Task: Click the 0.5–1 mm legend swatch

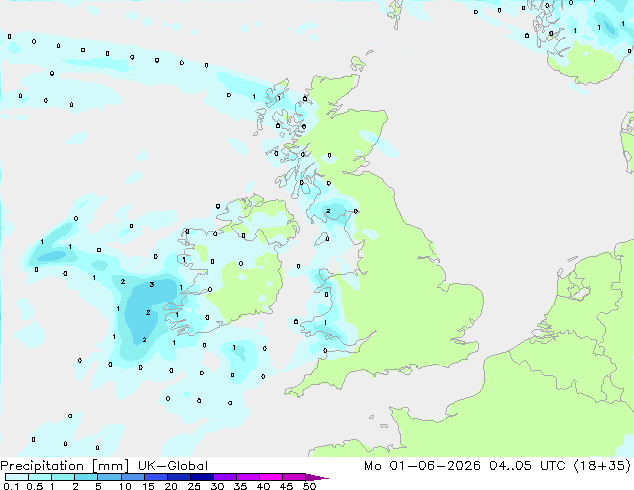Action: (40, 477)
